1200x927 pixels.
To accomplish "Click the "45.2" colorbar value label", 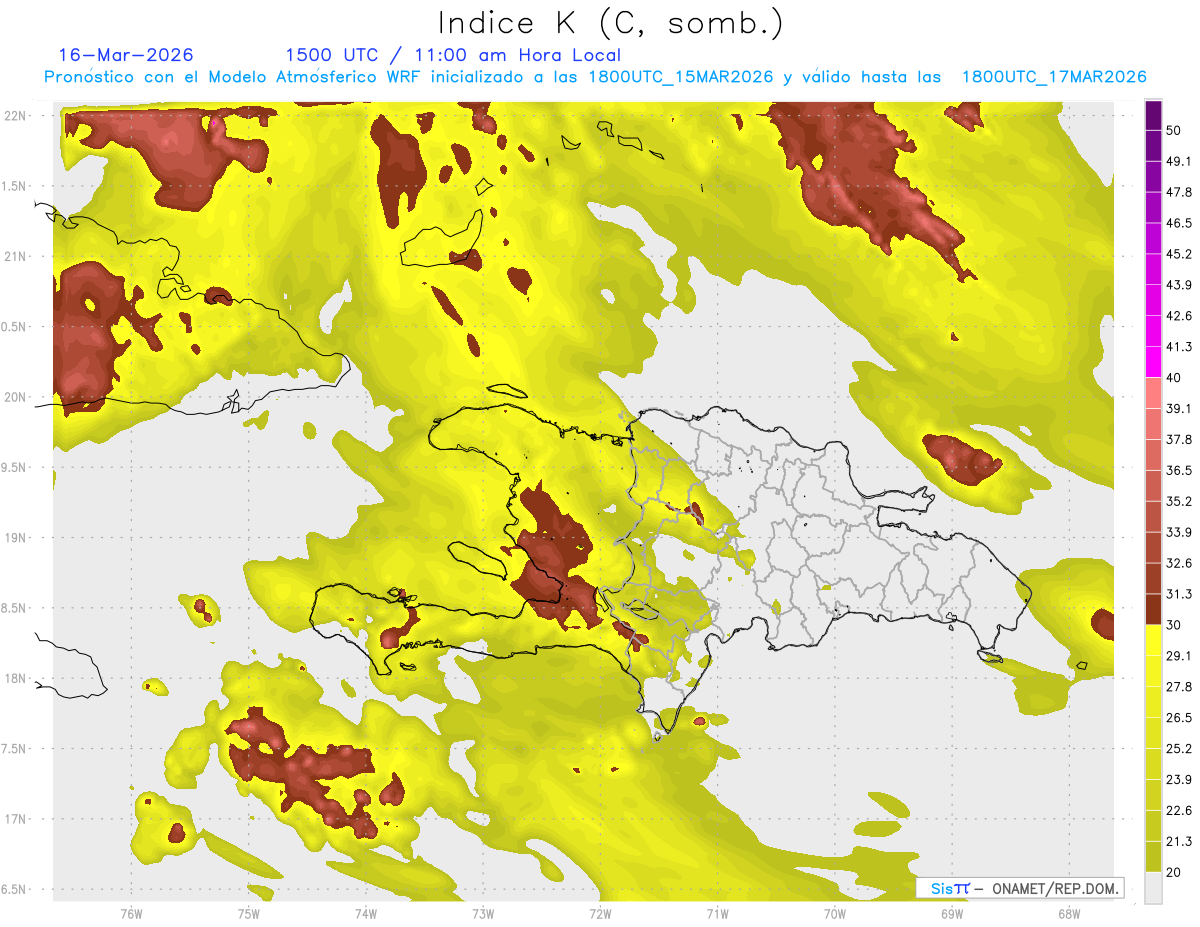I will 1180,254.
